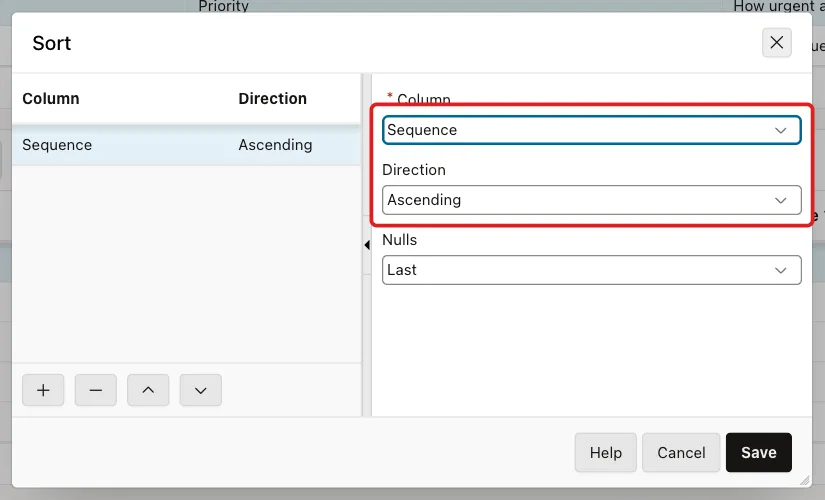
Task: Click the Direction header in sort list
Action: pyautogui.click(x=273, y=98)
